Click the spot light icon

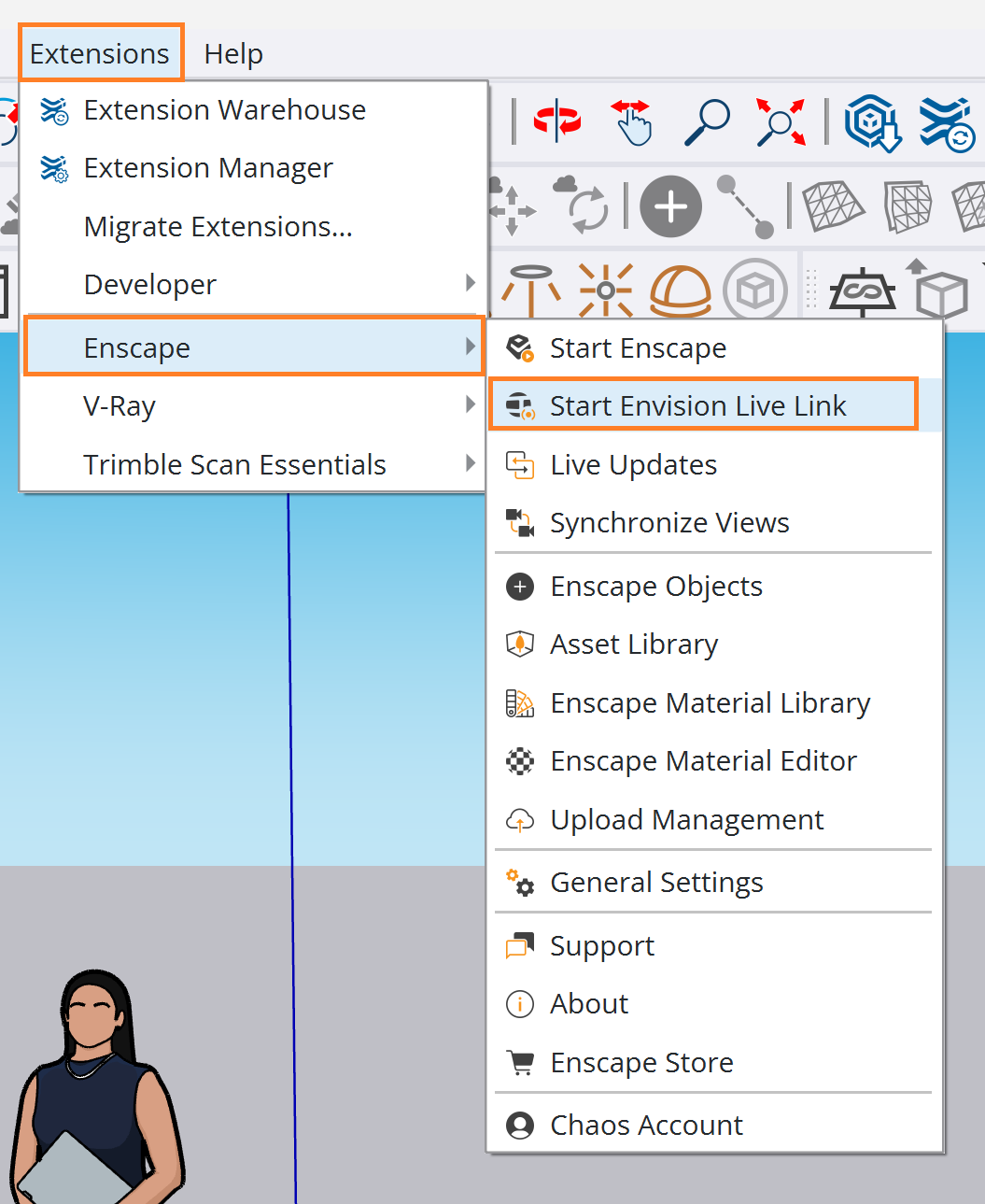(x=531, y=290)
